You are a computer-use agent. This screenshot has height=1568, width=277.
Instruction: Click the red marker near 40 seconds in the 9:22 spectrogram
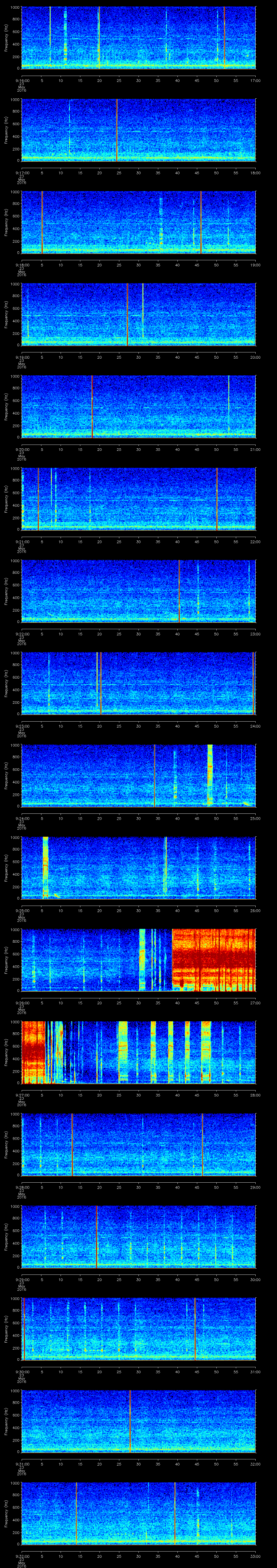click(x=180, y=590)
